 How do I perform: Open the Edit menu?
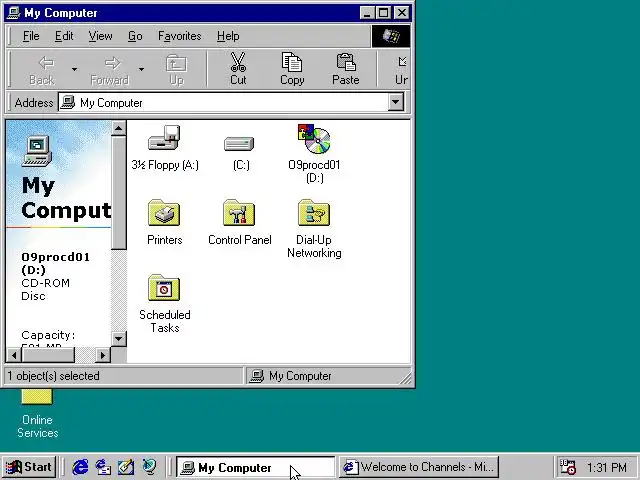pos(64,36)
